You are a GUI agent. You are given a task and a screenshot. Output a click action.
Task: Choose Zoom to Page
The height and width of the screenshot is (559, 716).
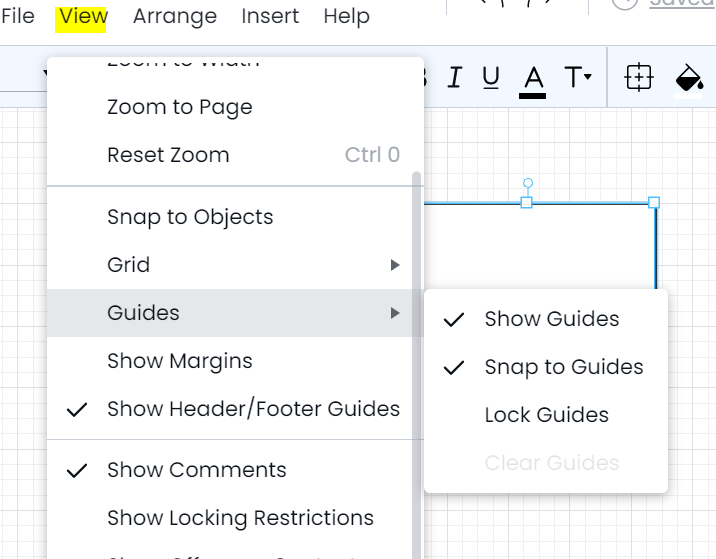230,107
